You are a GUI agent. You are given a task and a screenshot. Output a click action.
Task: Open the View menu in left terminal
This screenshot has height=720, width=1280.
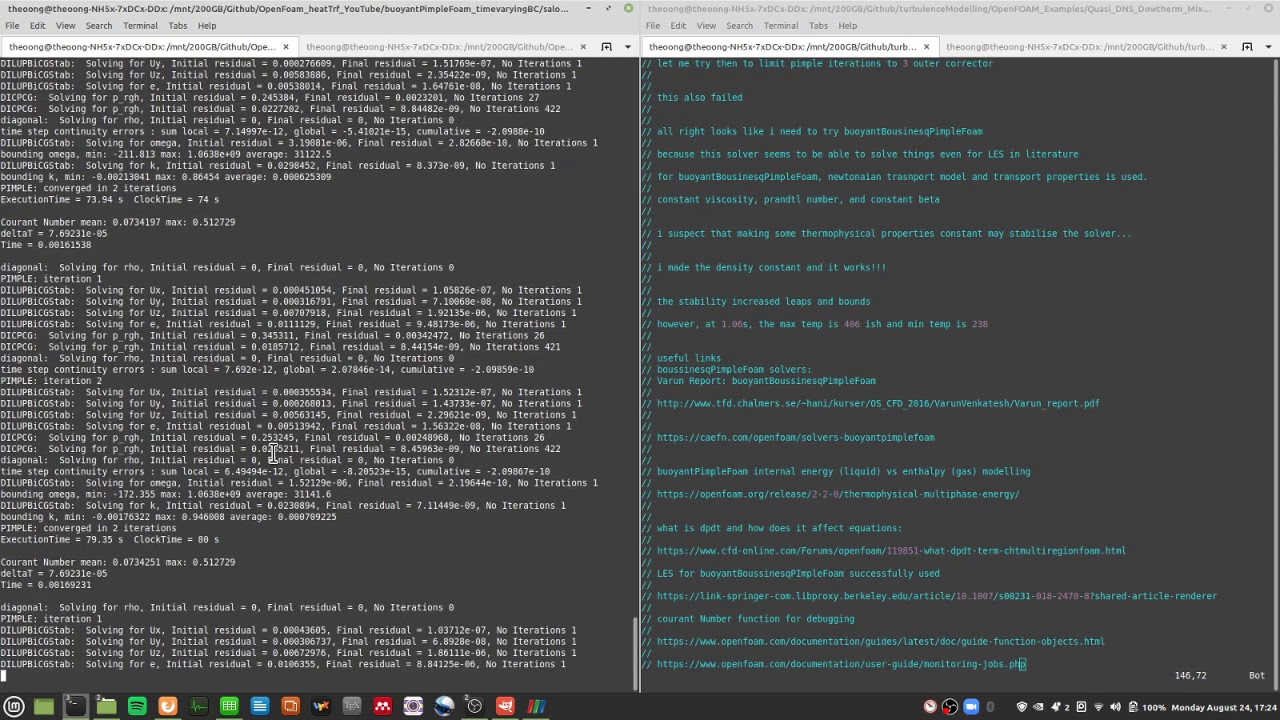[x=65, y=25]
